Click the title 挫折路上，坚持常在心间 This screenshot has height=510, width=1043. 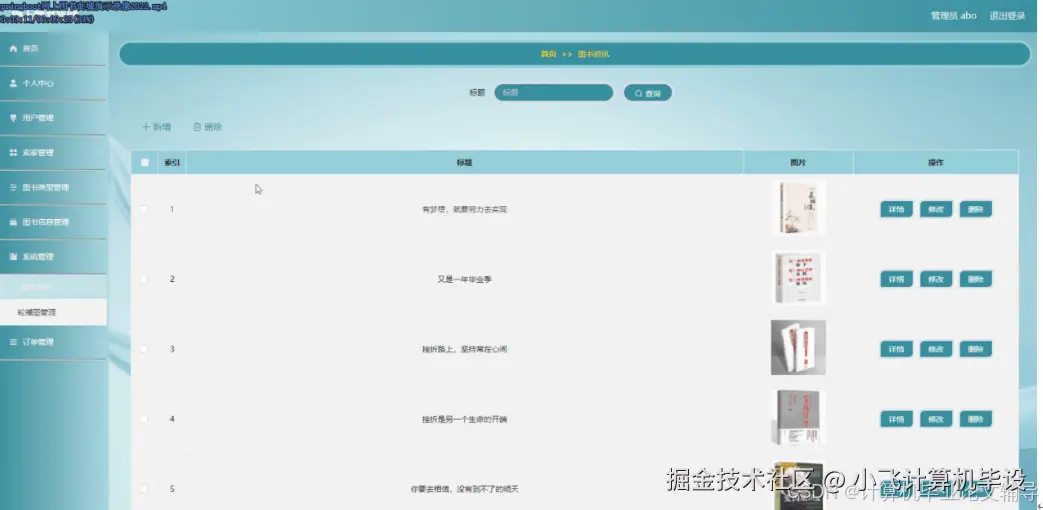(464, 349)
